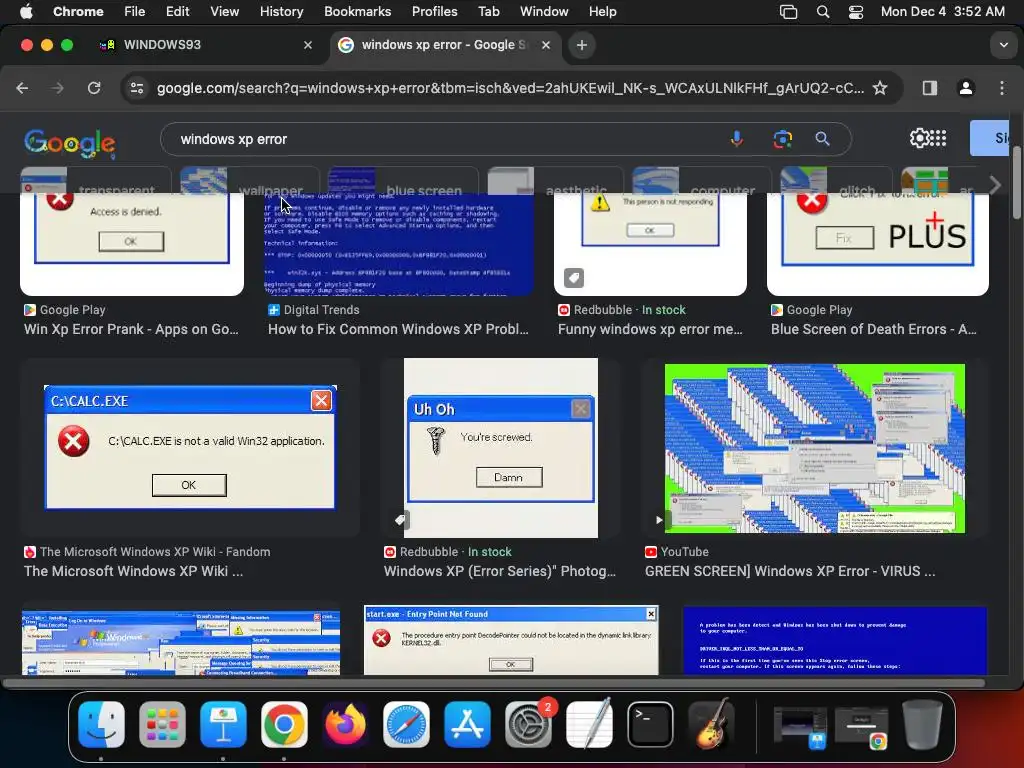Go back using Chrome's back arrow
The width and height of the screenshot is (1024, 768).
(x=22, y=88)
